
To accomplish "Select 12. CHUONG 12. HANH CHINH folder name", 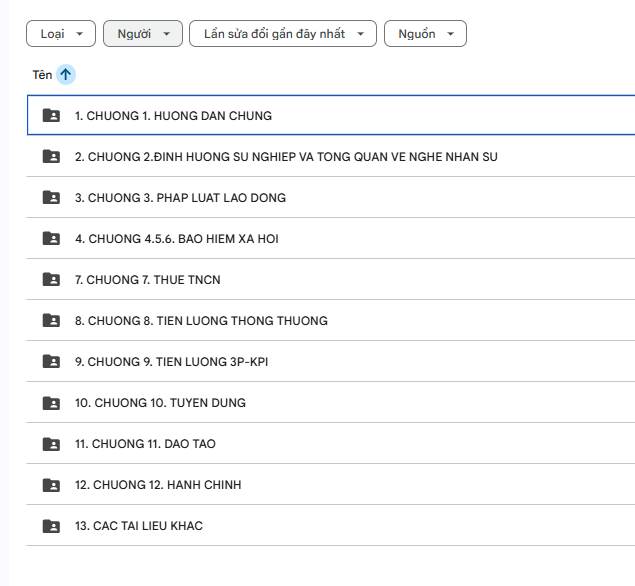I will [158, 485].
